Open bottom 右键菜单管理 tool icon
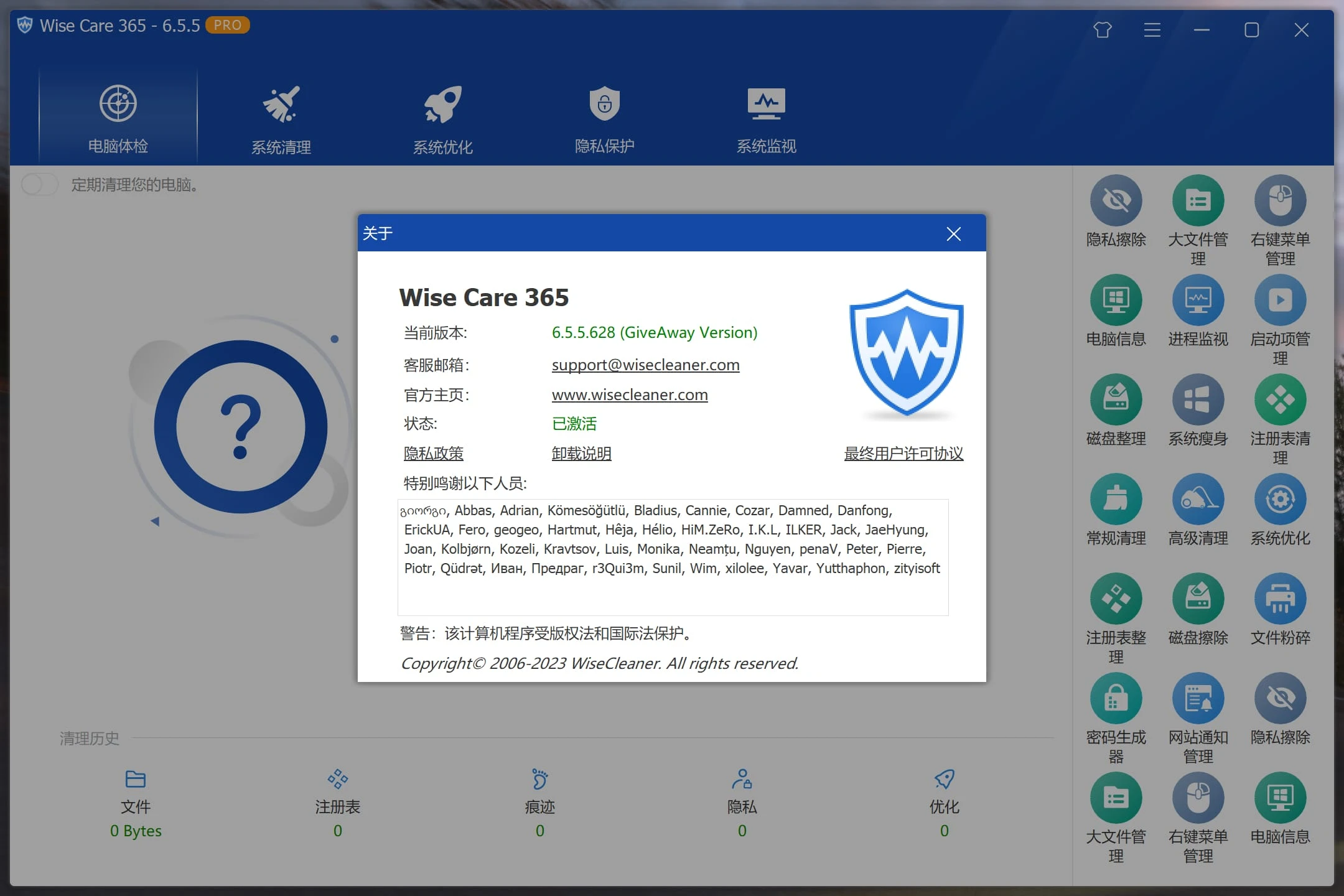 pyautogui.click(x=1198, y=798)
